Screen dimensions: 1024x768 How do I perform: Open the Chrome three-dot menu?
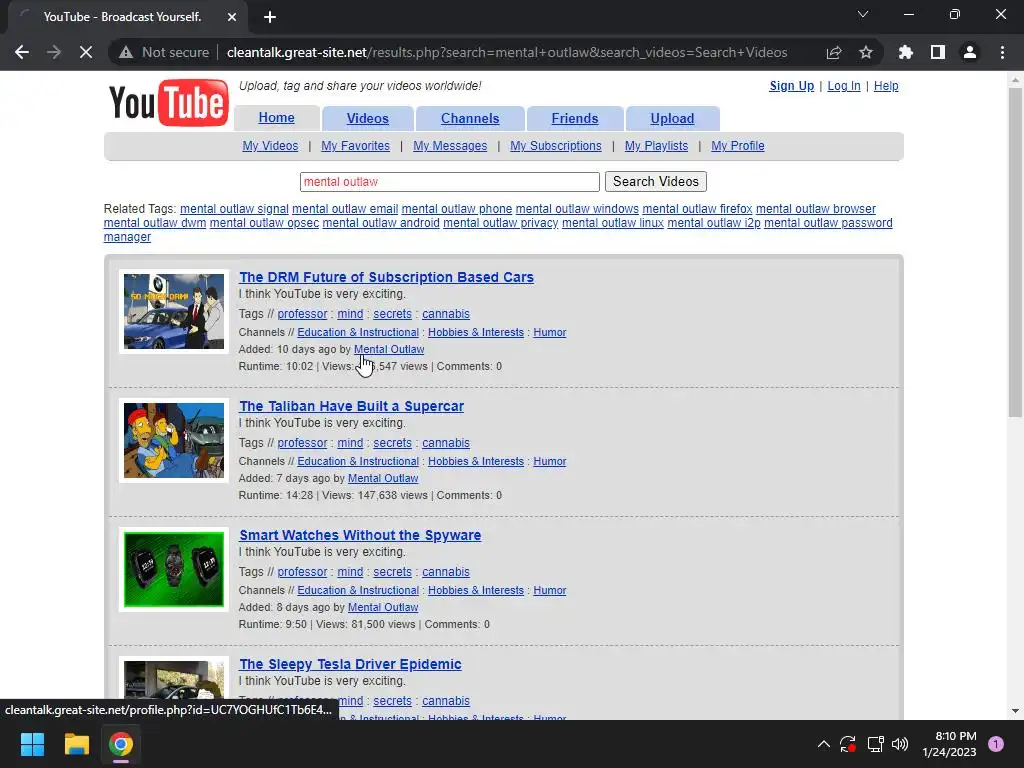click(1002, 52)
